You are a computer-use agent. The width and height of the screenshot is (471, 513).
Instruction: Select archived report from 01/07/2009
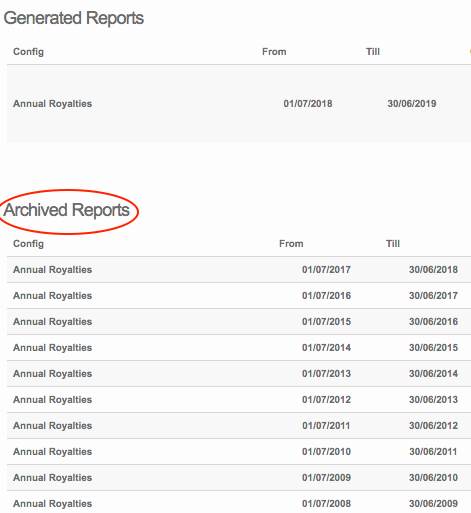239,478
